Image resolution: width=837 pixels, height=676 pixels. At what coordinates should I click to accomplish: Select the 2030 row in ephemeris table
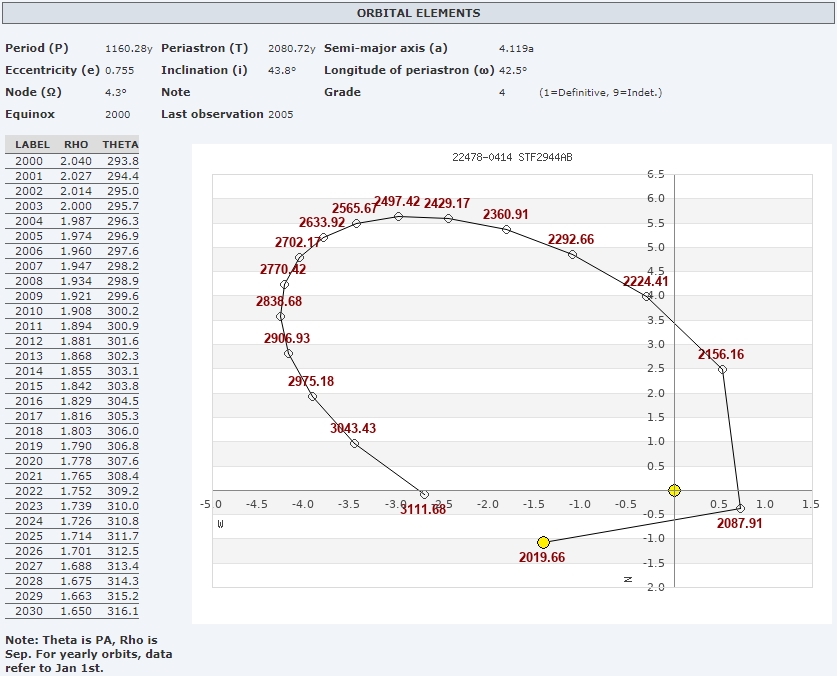[71, 611]
